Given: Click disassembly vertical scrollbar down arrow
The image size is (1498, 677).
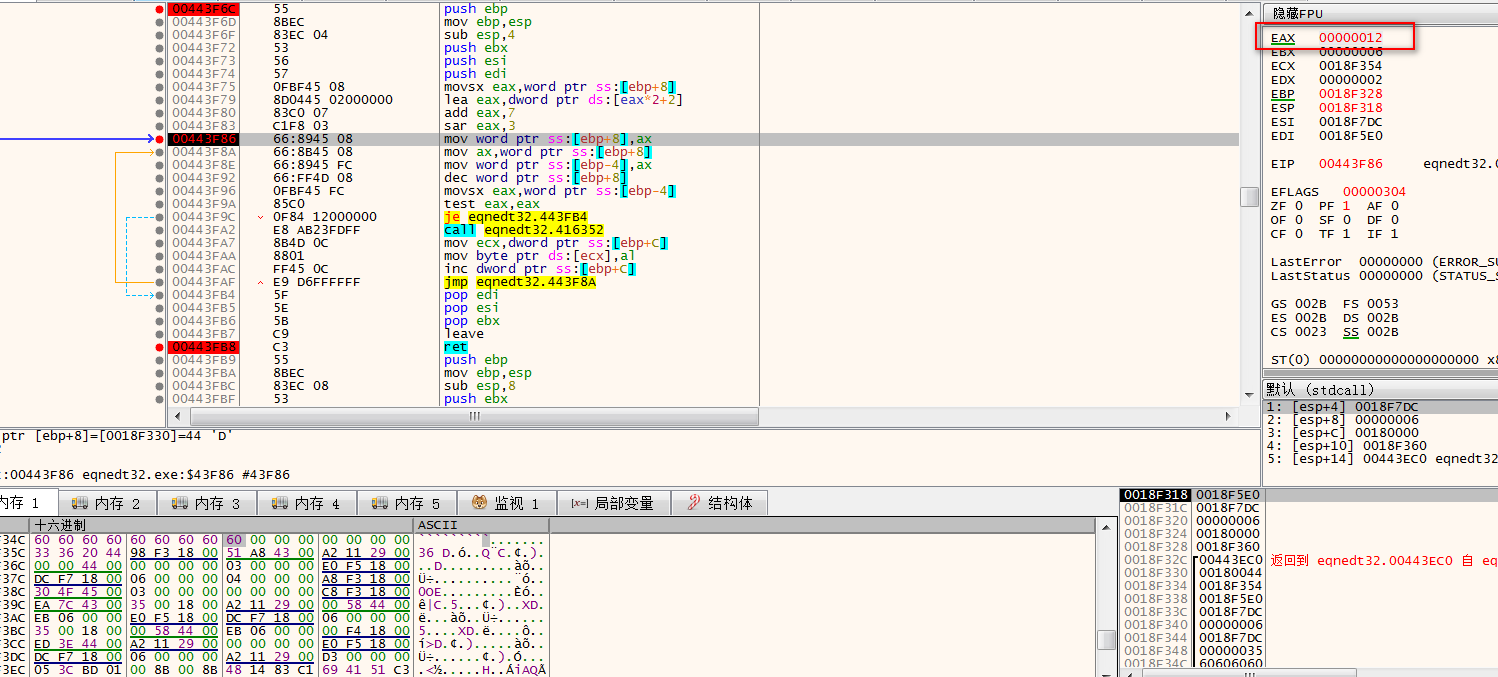Looking at the screenshot, I should pos(1249,397).
